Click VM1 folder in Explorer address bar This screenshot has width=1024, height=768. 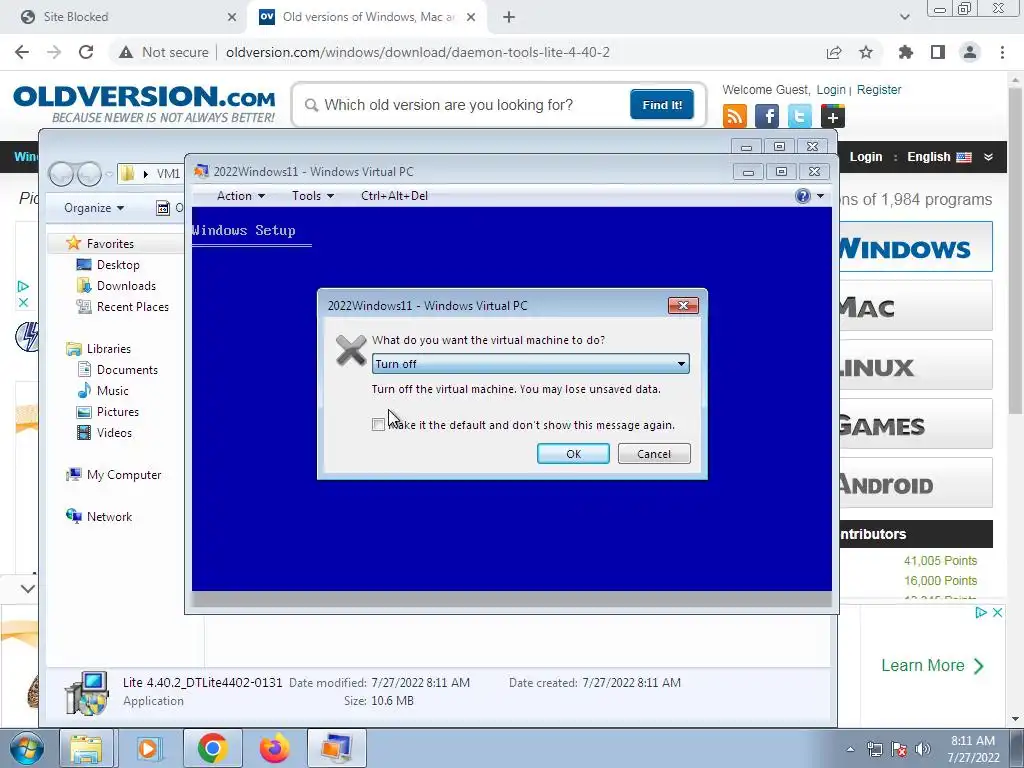coord(168,174)
